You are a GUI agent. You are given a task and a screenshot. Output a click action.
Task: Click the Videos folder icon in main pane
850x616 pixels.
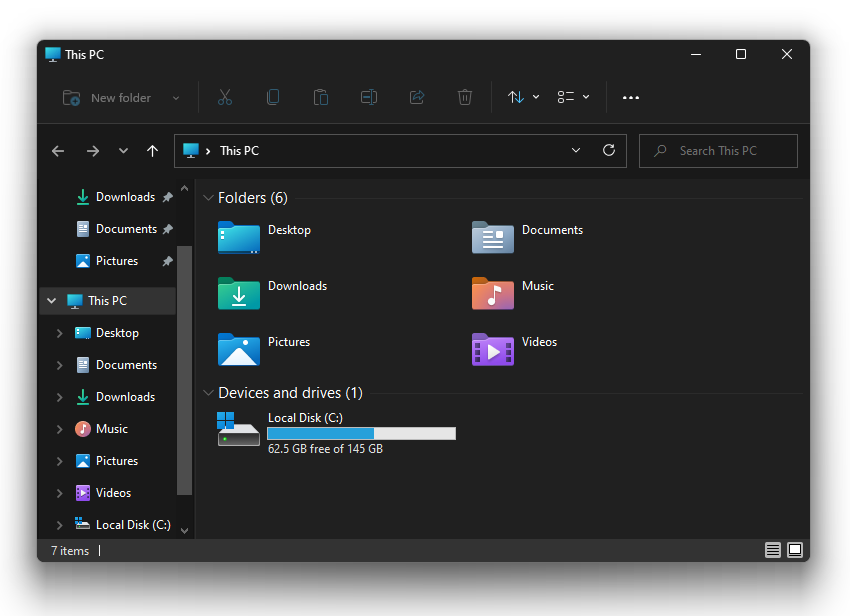pyautogui.click(x=493, y=349)
